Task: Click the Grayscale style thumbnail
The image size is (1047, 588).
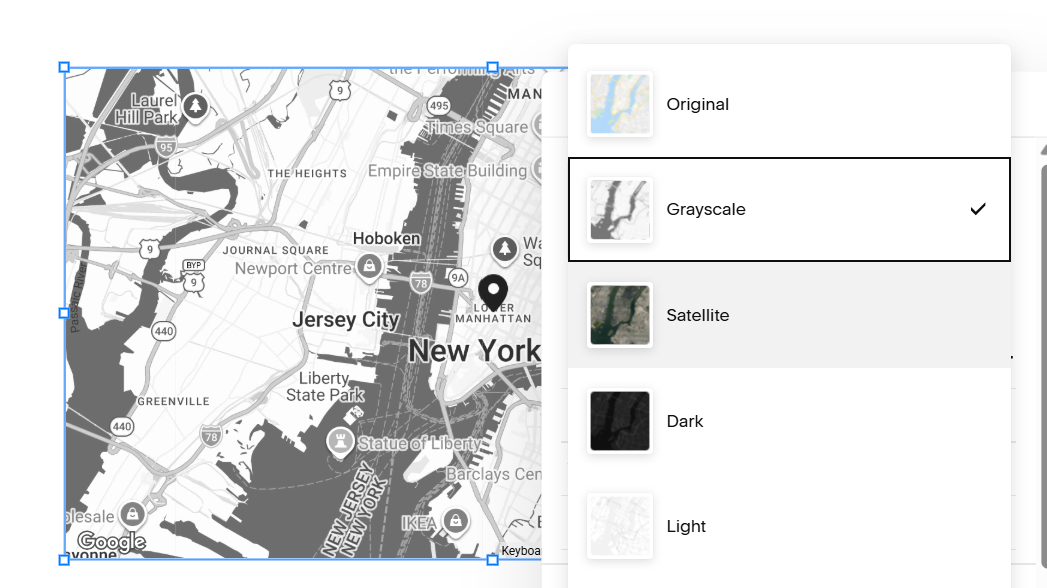Action: [620, 210]
